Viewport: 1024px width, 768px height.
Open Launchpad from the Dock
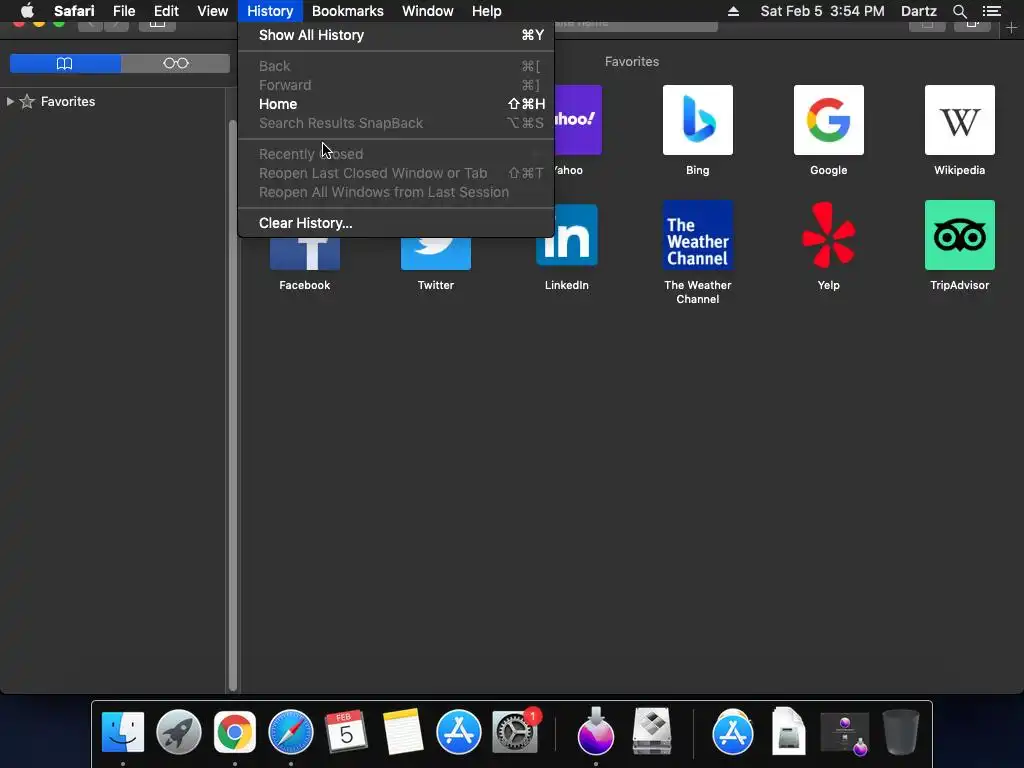coord(178,731)
